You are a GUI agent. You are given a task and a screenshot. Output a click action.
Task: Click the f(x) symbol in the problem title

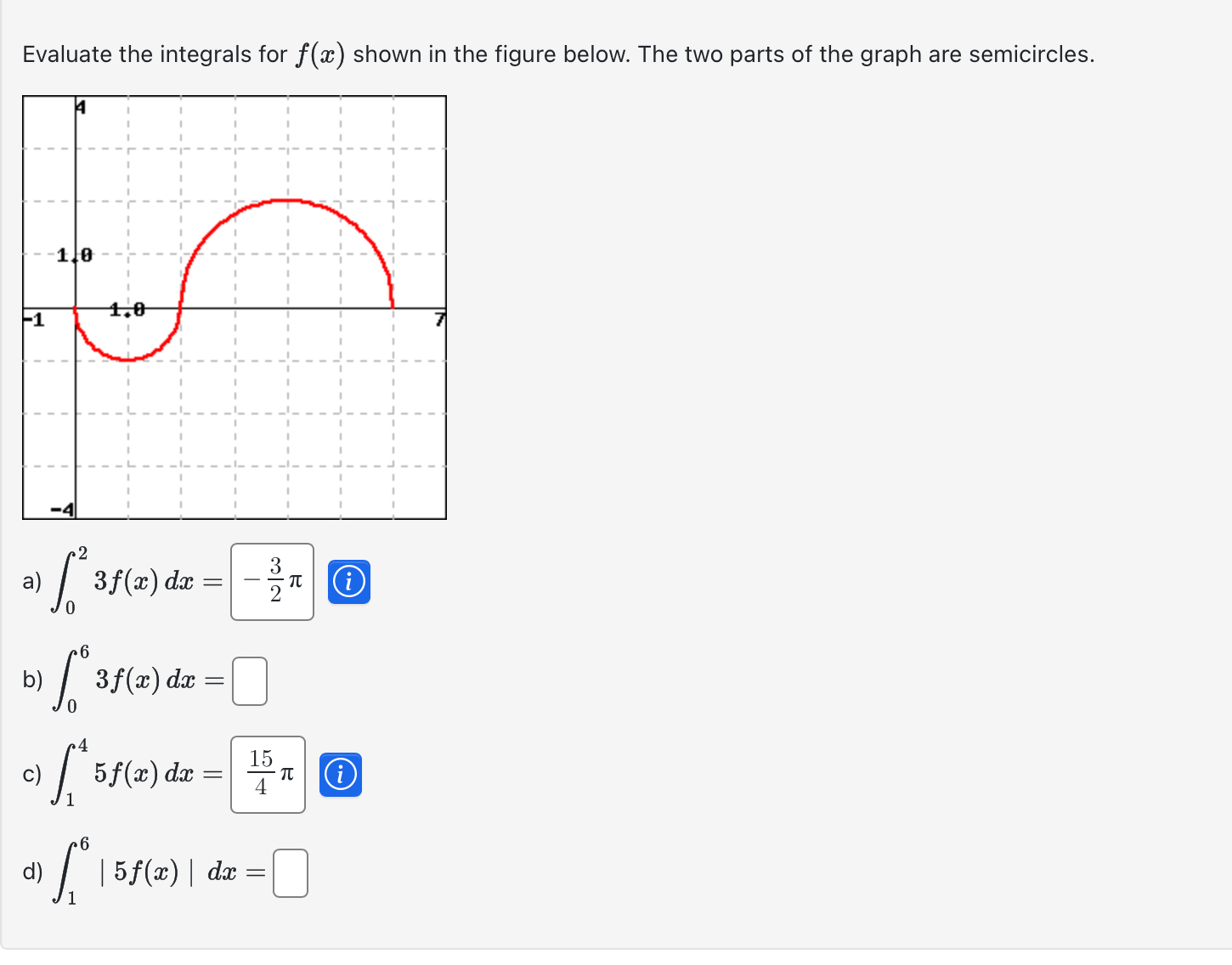point(319,53)
